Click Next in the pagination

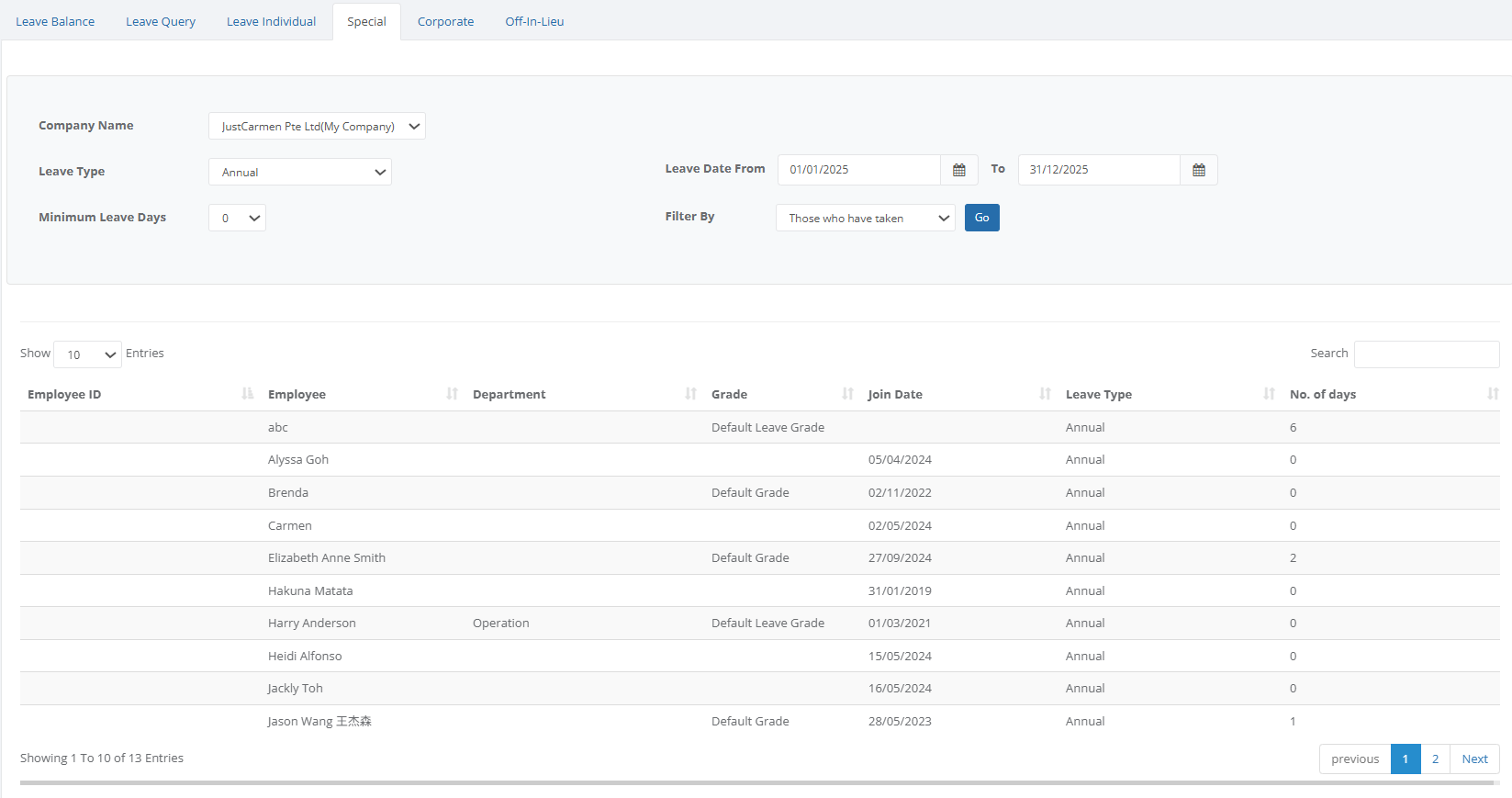tap(1474, 759)
